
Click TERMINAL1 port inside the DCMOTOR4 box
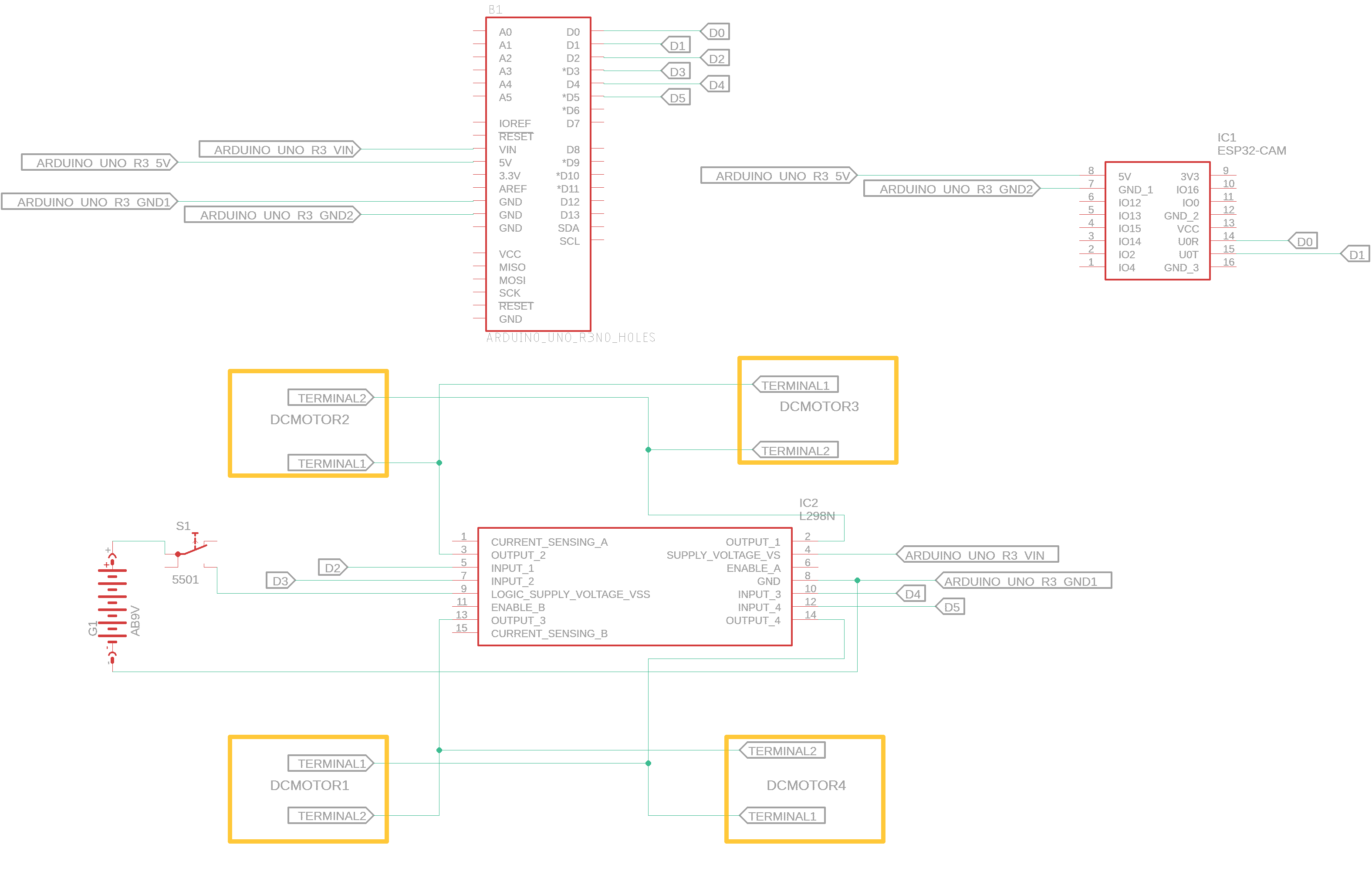[782, 815]
